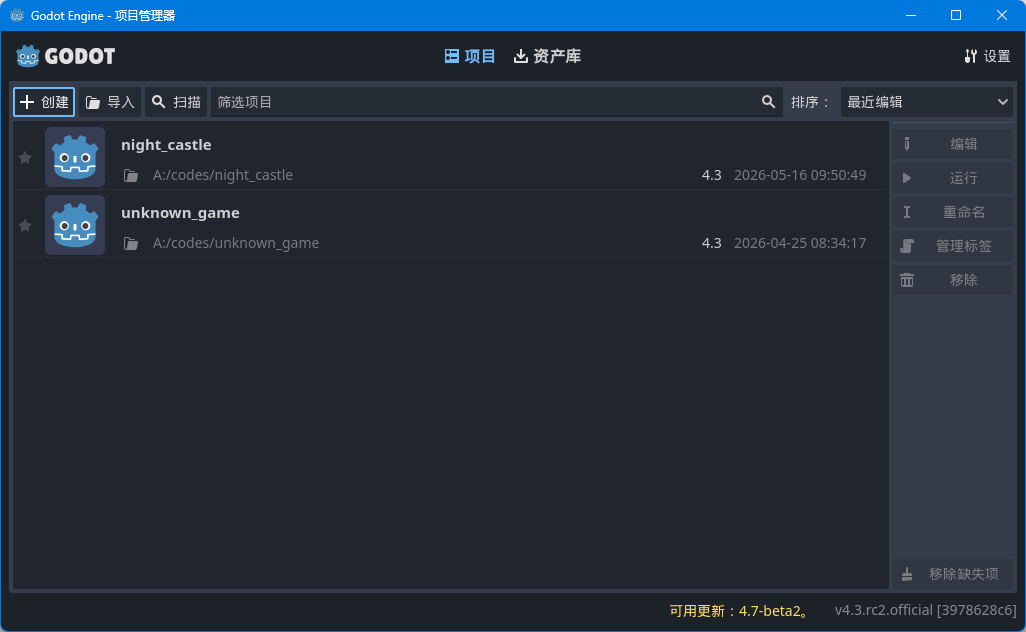Click the 编辑 edit button
This screenshot has width=1026, height=632.
(953, 144)
